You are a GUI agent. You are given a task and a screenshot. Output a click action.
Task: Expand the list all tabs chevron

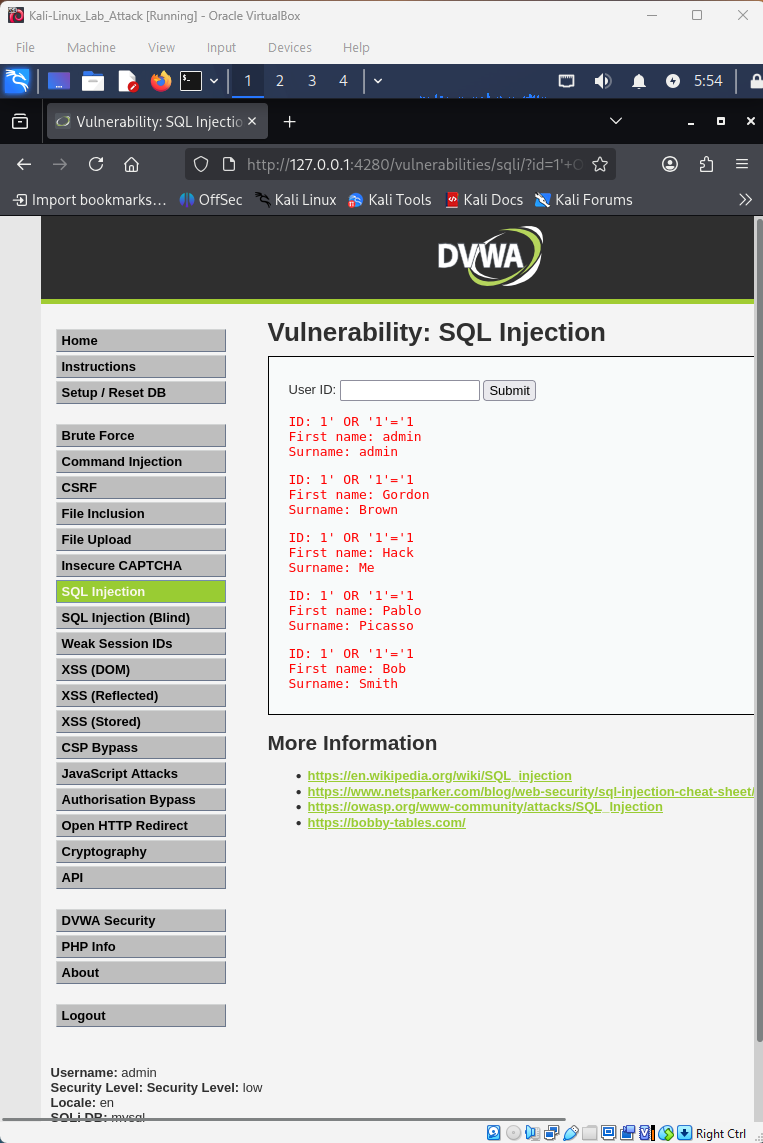(x=616, y=121)
